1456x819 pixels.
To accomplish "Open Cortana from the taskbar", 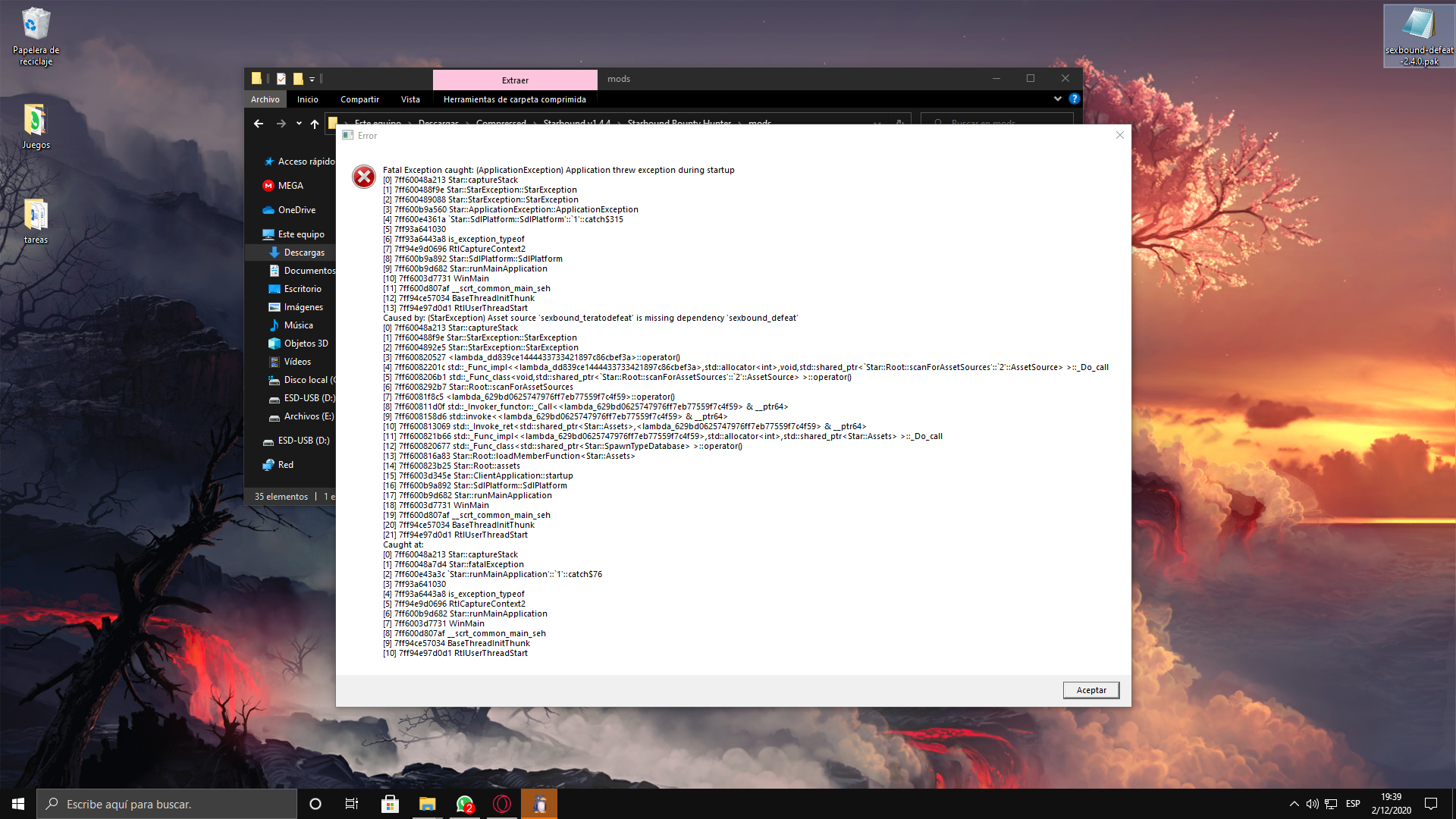I will [315, 804].
